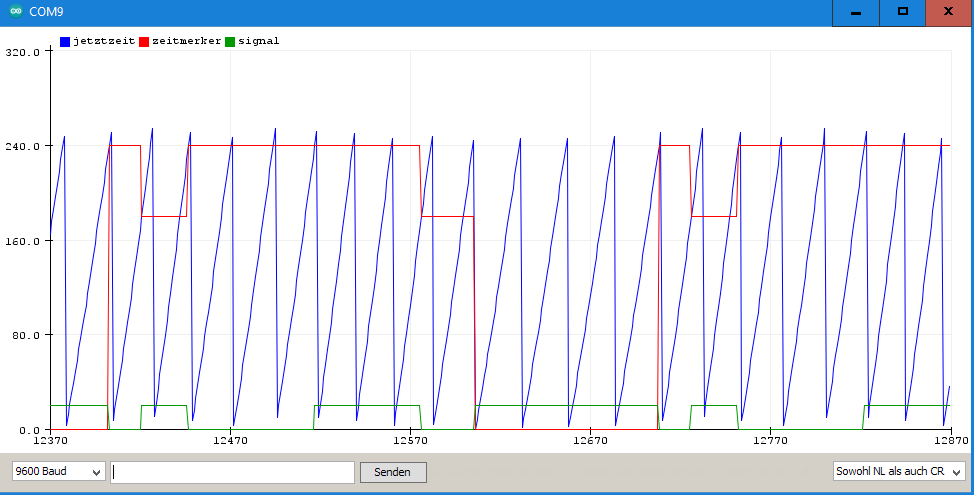Click the 12570 x-axis label
The image size is (974, 495).
pyautogui.click(x=410, y=440)
